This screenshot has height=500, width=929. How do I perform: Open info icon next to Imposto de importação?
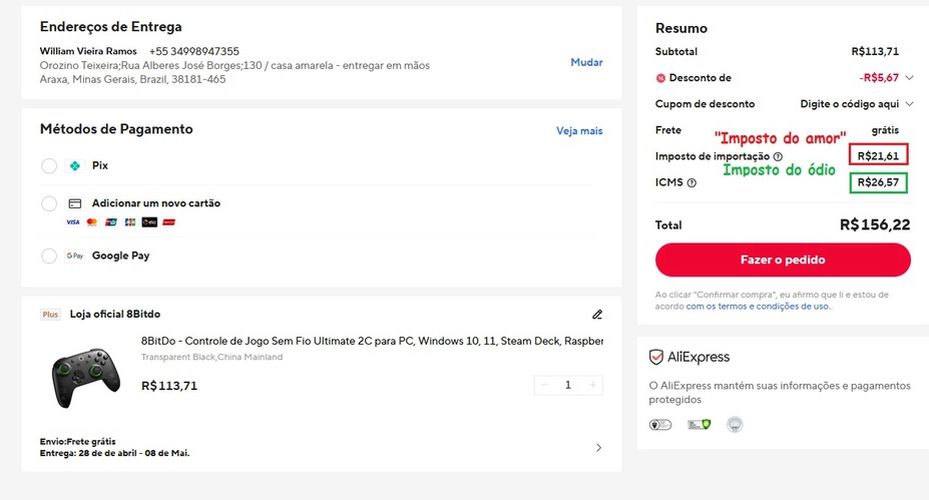point(778,156)
